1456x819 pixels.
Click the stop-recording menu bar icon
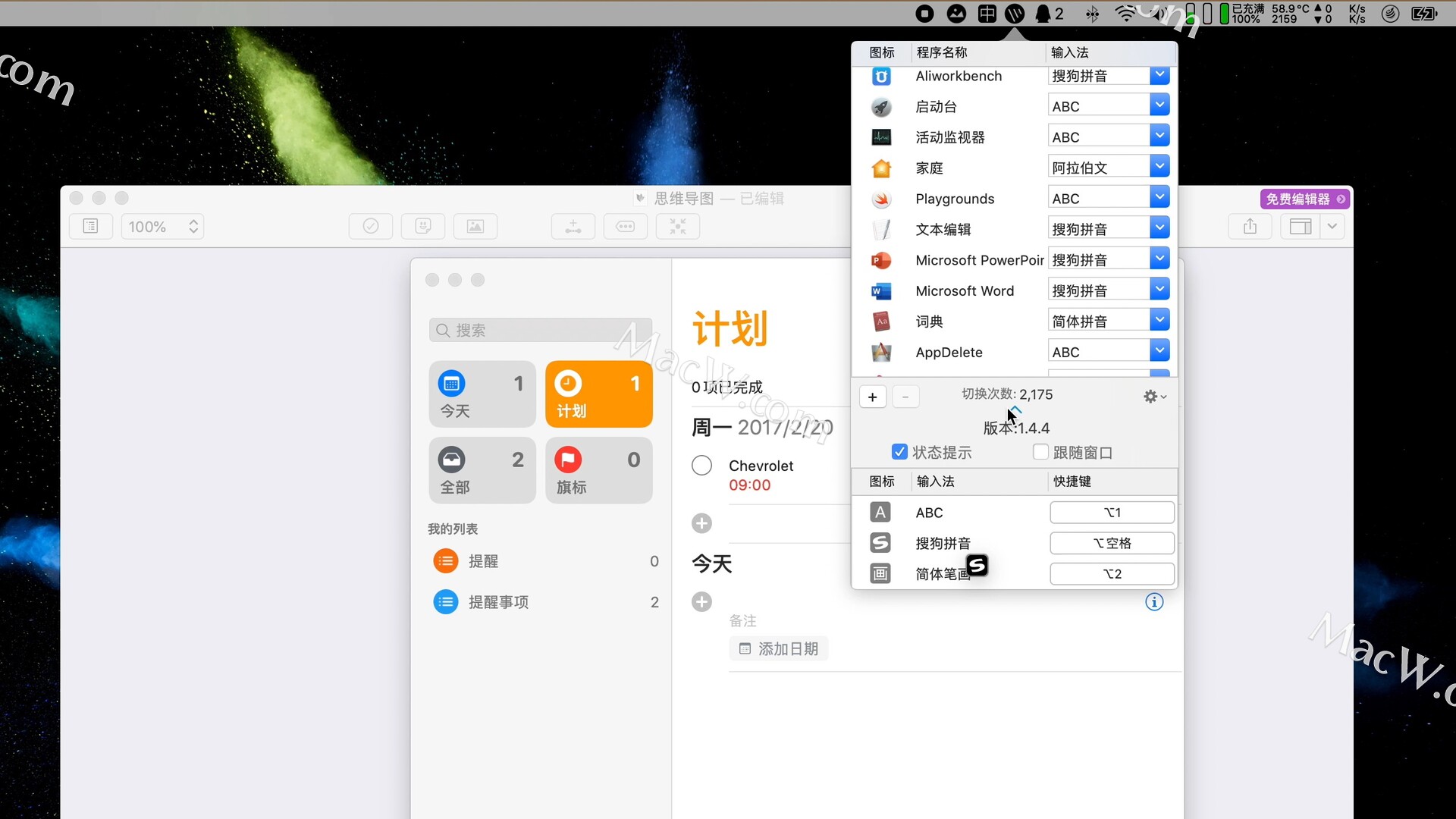pyautogui.click(x=924, y=14)
